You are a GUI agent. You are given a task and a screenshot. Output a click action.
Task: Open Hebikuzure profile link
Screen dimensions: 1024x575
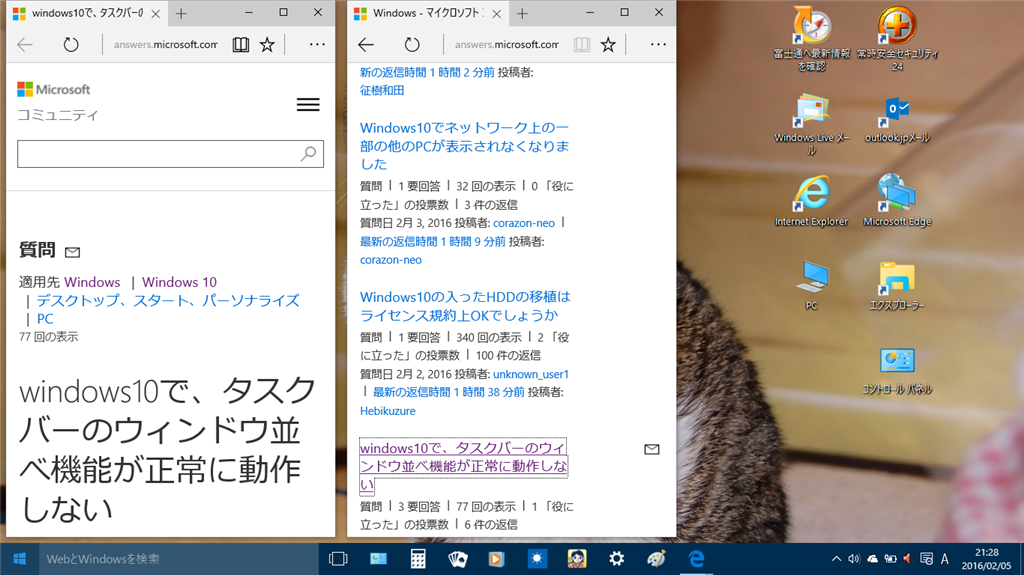pyautogui.click(x=388, y=411)
